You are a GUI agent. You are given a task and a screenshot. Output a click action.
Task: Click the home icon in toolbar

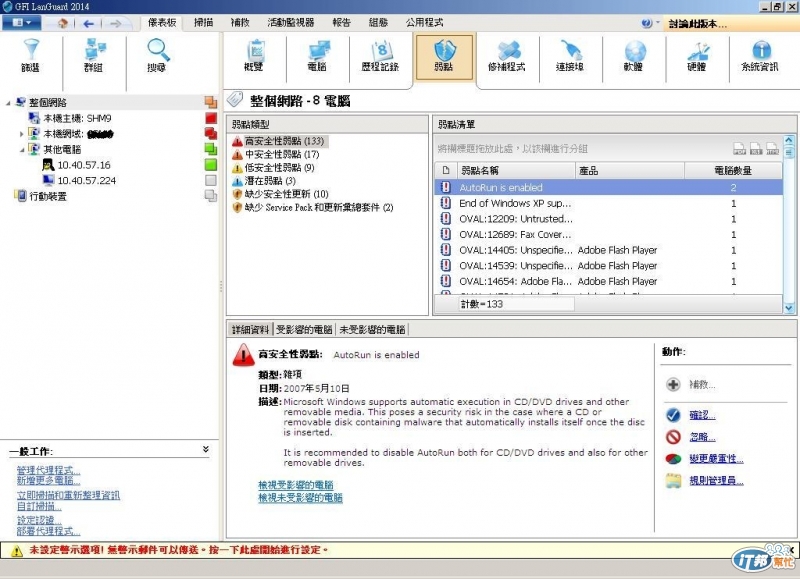click(62, 23)
